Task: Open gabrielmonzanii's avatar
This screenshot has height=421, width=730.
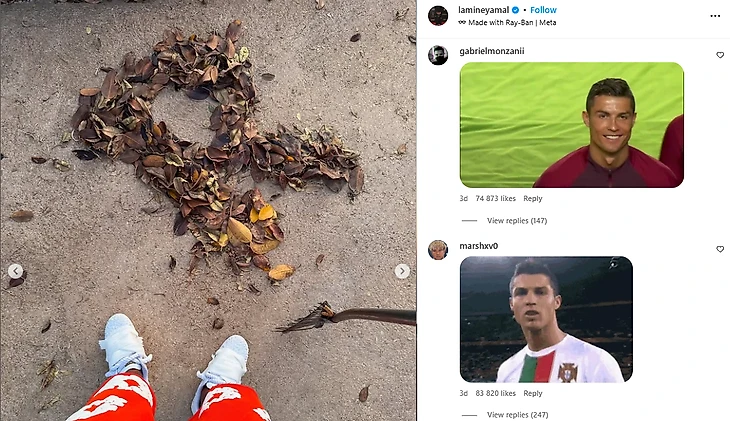Action: [438, 55]
